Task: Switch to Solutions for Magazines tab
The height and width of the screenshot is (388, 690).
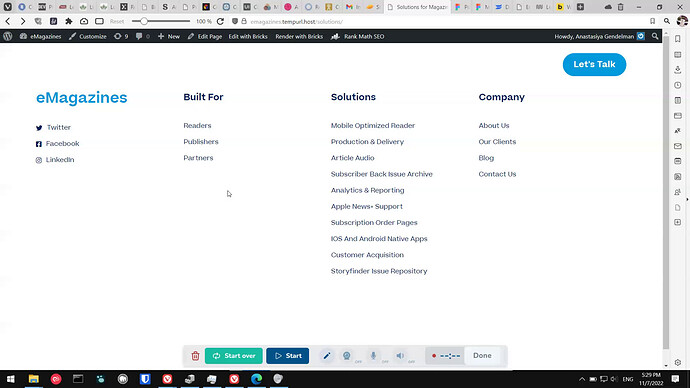Action: [x=417, y=7]
